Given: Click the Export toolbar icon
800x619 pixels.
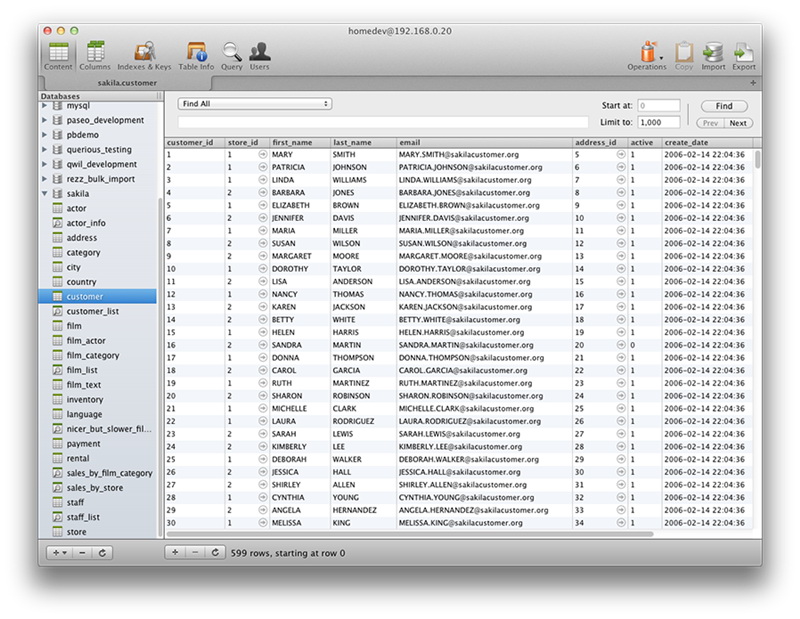Looking at the screenshot, I should [x=743, y=52].
